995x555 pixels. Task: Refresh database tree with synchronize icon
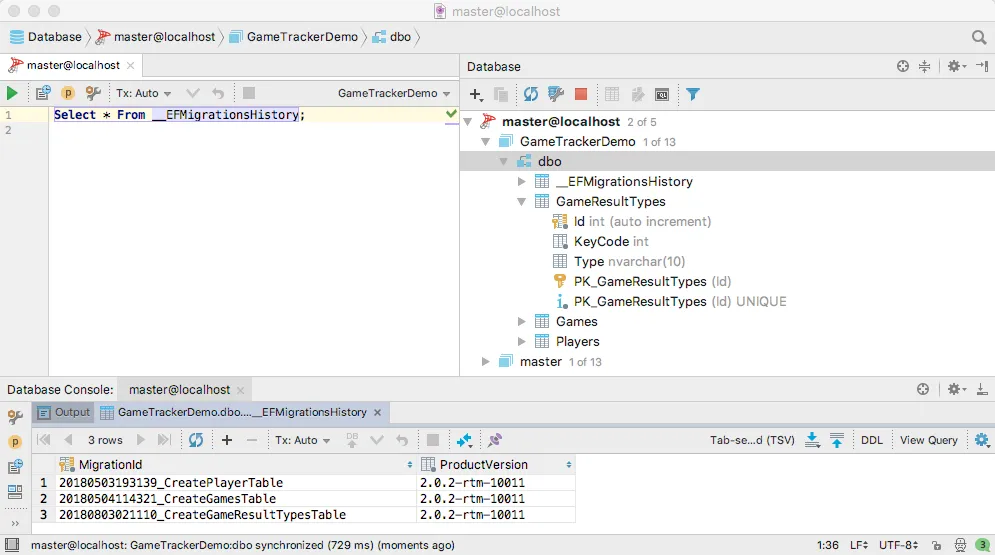[530, 95]
